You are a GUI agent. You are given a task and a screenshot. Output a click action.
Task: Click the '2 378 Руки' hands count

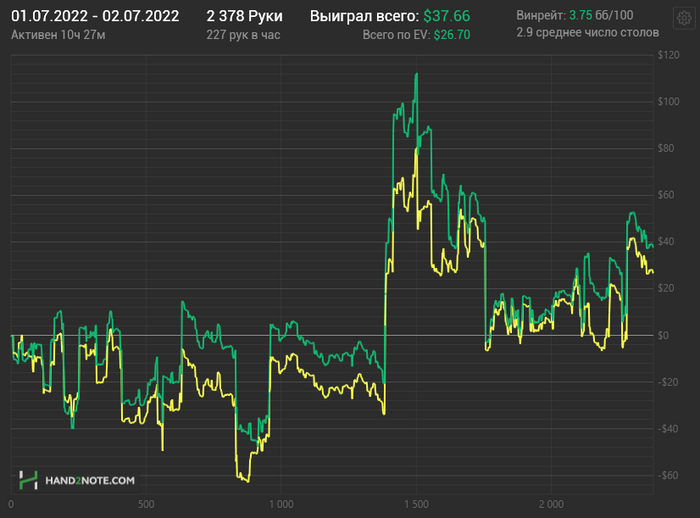245,17
